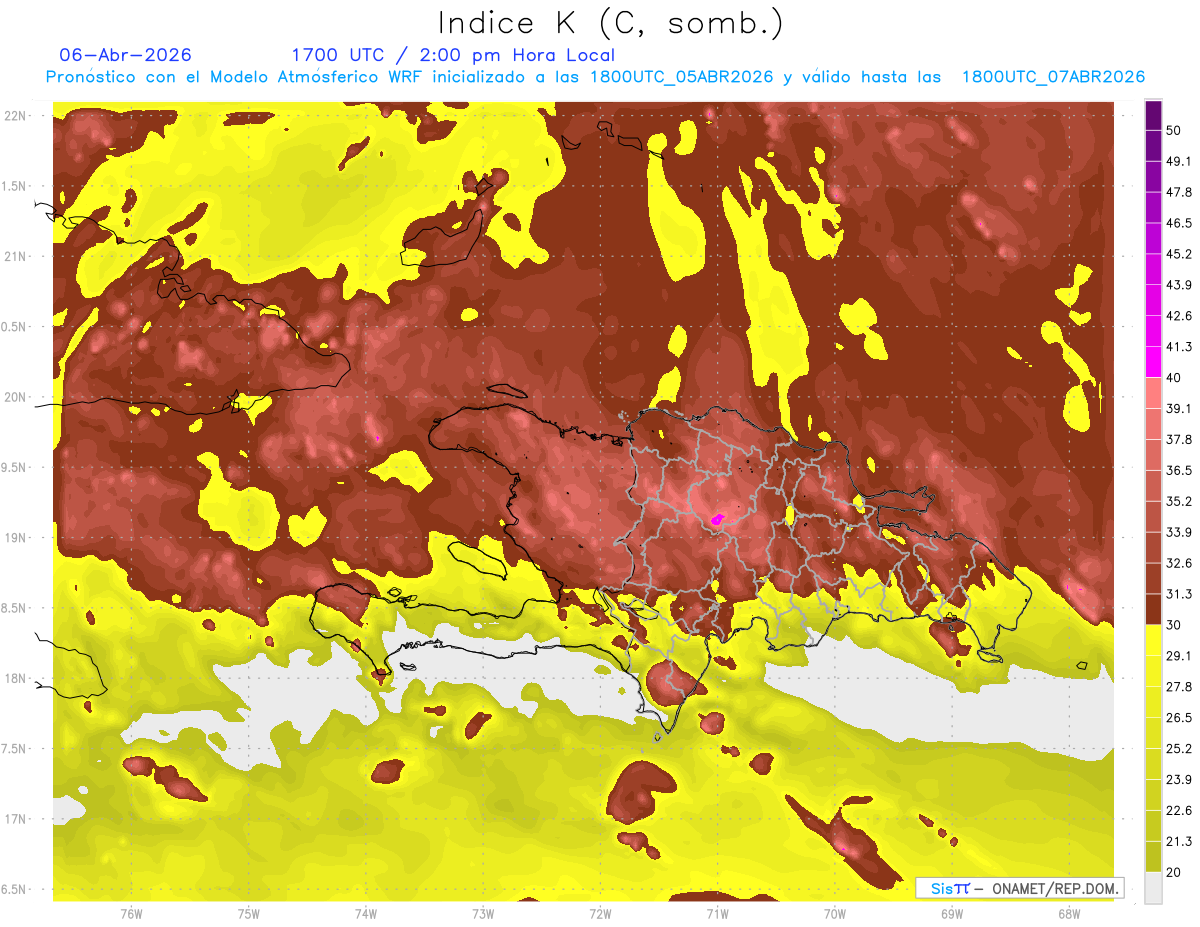This screenshot has width=1200, height=927.
Task: Click the dark purple 50 color swatch
Action: tap(1153, 116)
